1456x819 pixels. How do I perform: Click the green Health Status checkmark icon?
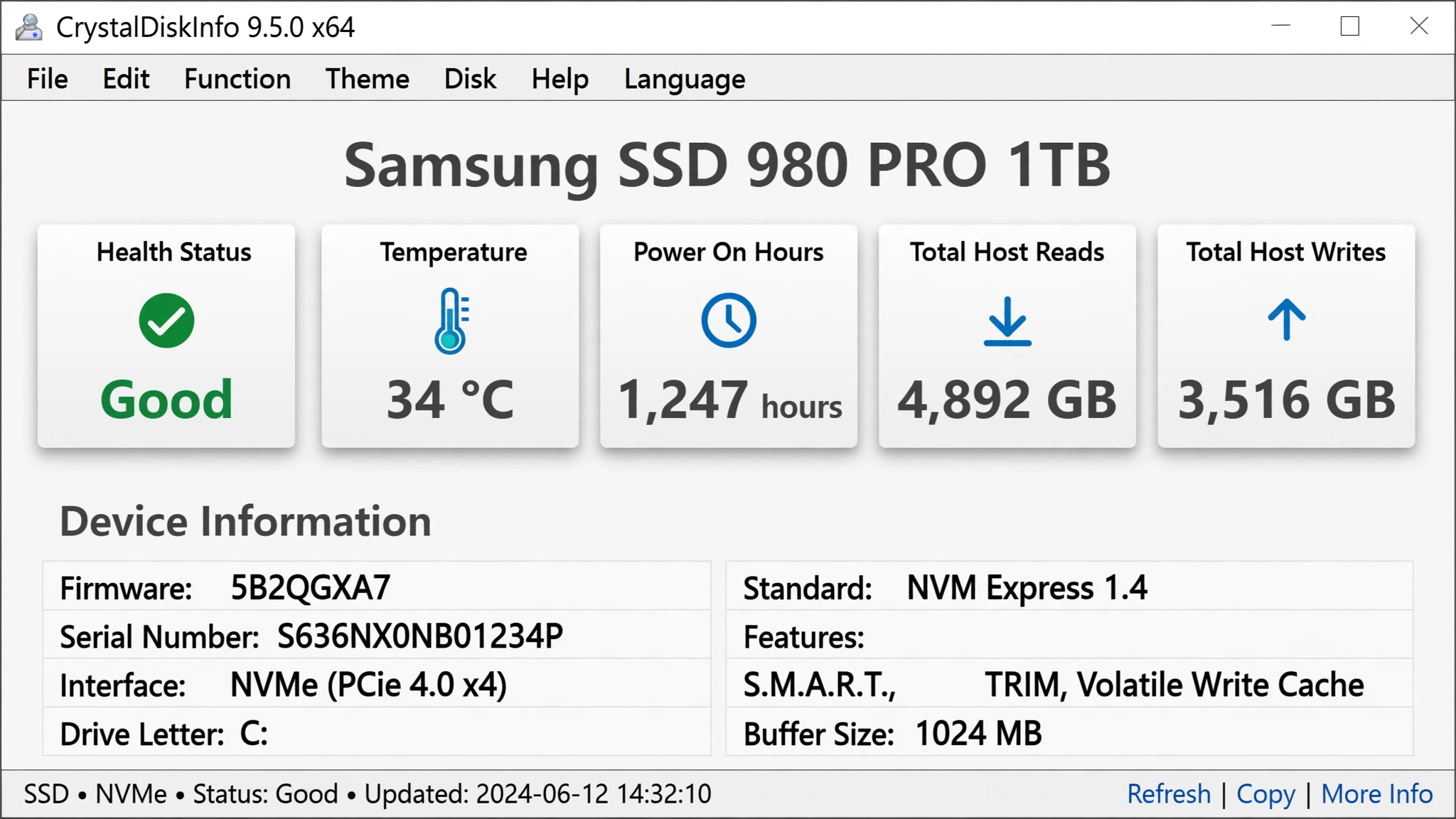point(166,321)
